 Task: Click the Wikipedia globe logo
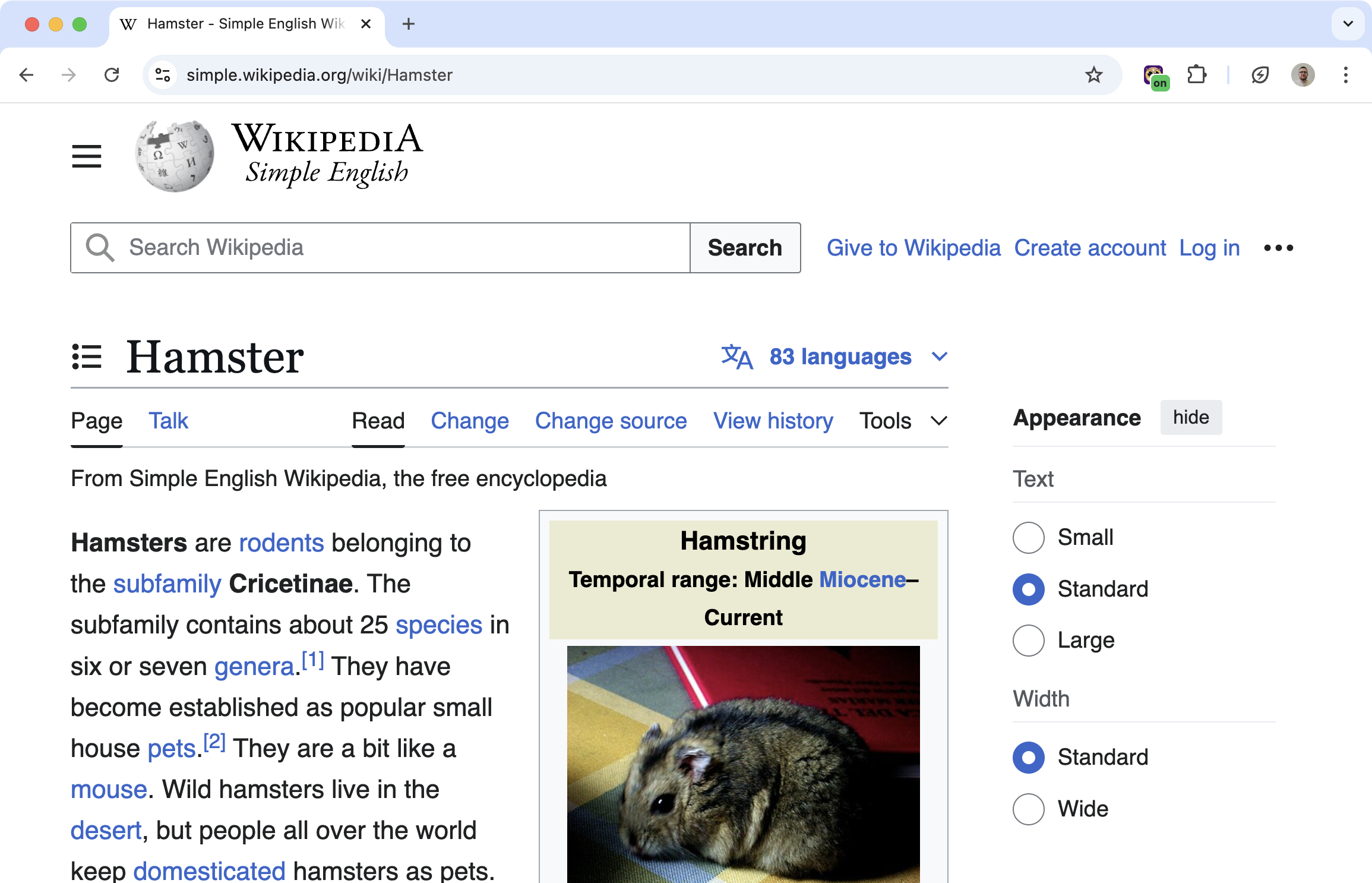pos(175,156)
